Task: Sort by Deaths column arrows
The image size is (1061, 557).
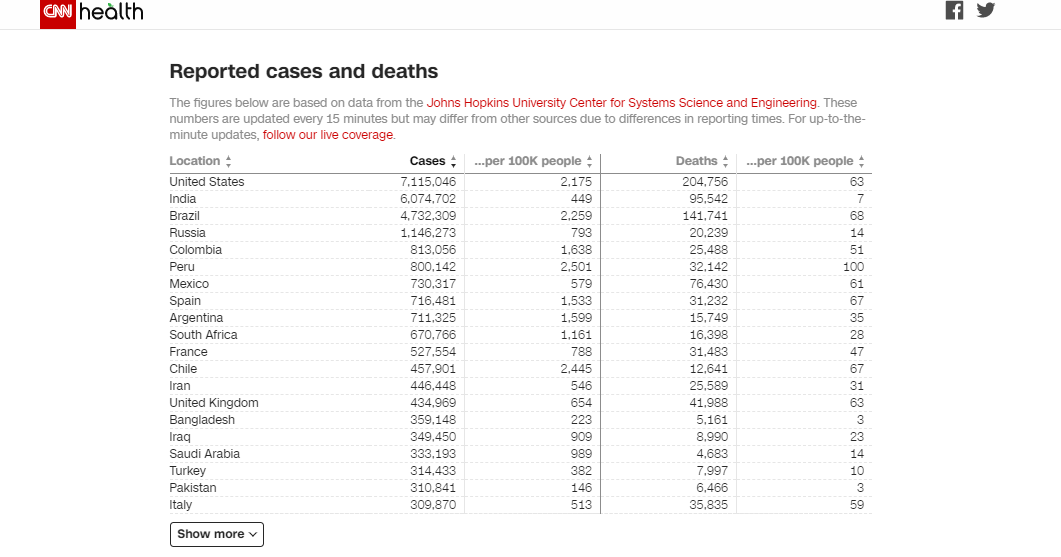Action: click(725, 161)
